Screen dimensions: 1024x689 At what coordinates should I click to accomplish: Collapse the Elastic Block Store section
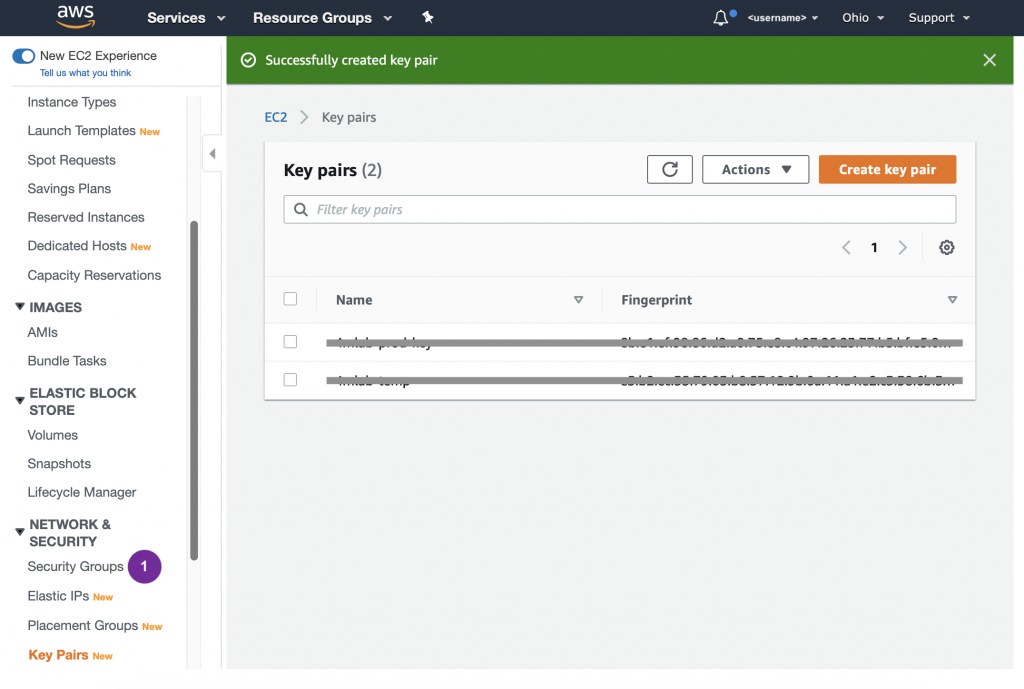coord(20,401)
